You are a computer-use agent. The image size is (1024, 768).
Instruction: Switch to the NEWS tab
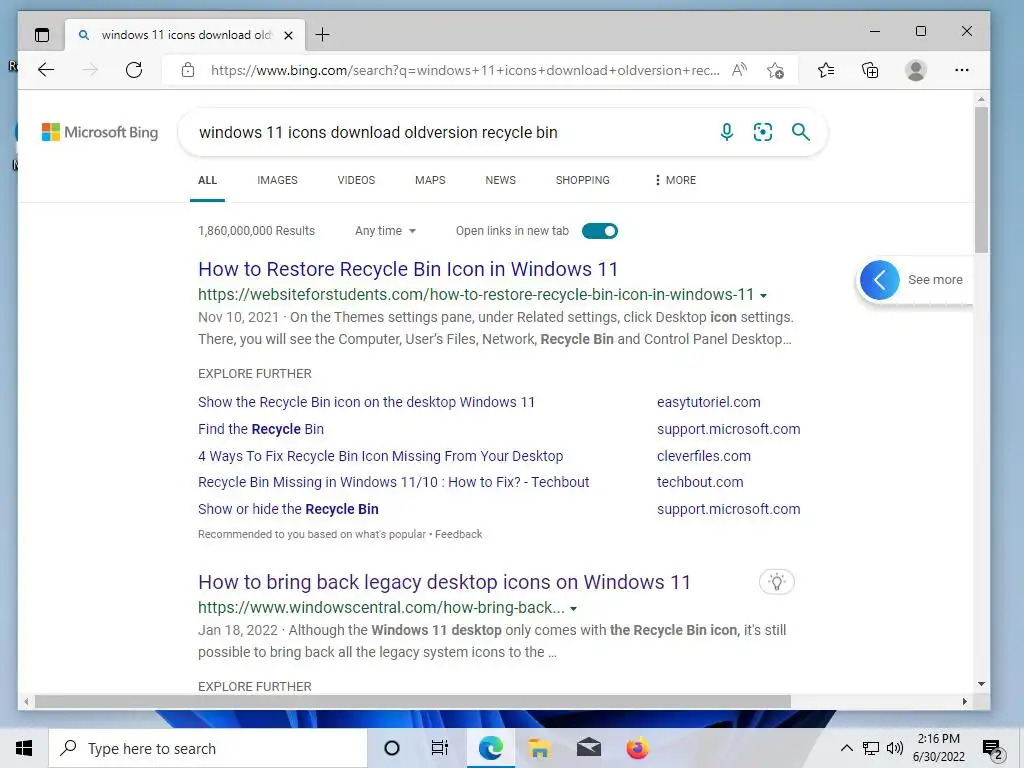pos(500,180)
